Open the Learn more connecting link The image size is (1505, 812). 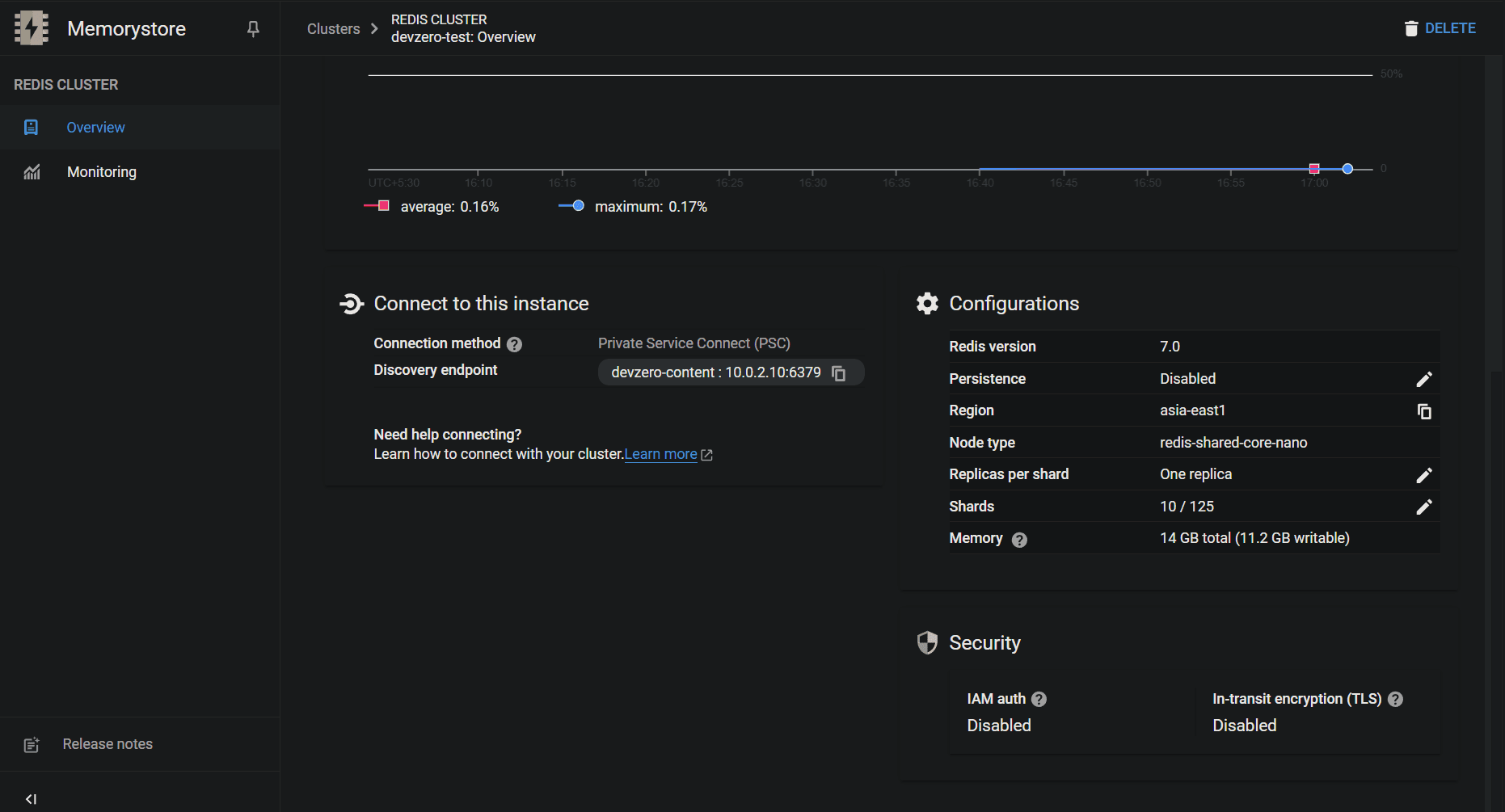[660, 454]
